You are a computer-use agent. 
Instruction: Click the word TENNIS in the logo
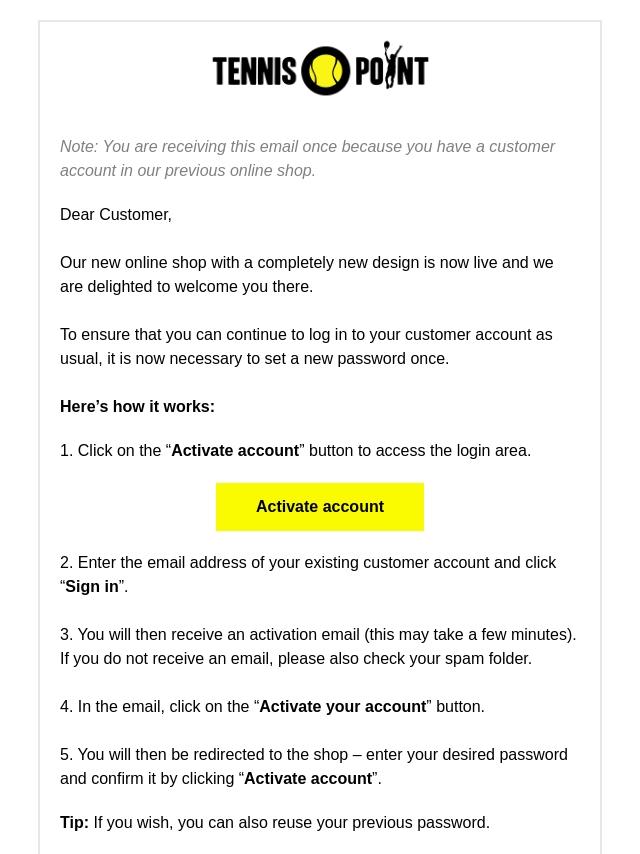click(x=255, y=72)
